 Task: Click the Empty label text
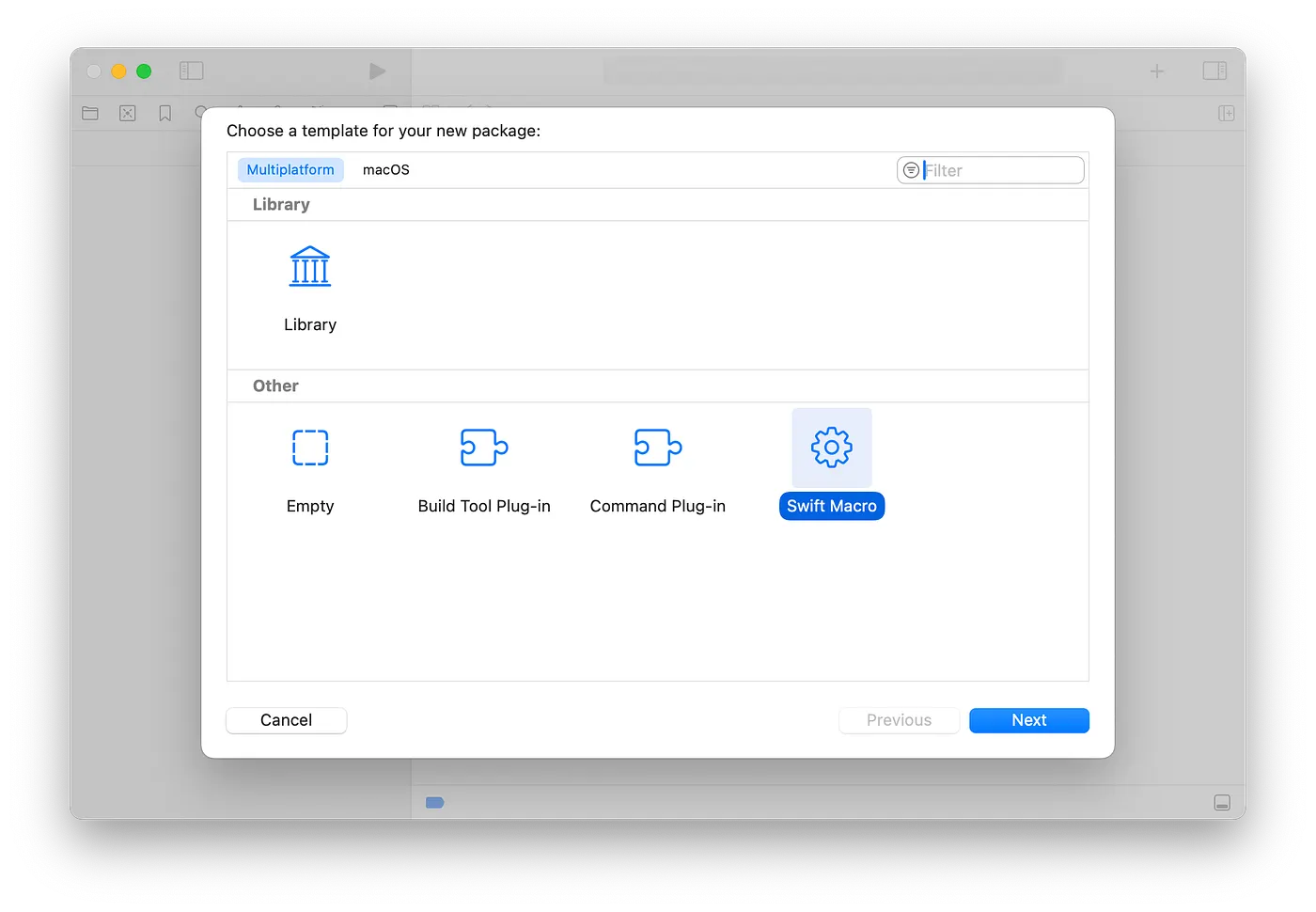(x=310, y=506)
